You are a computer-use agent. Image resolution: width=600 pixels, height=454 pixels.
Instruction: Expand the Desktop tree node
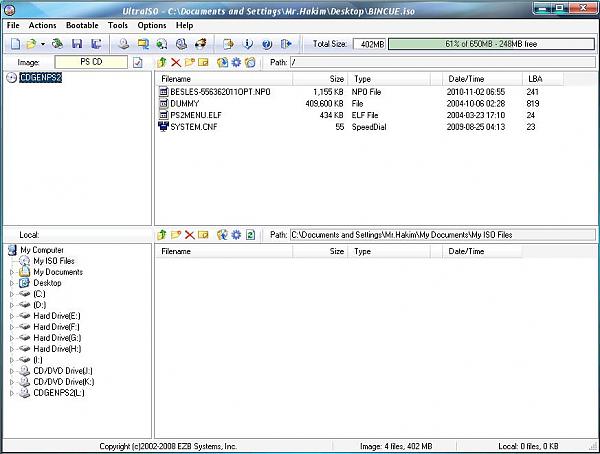(11, 283)
